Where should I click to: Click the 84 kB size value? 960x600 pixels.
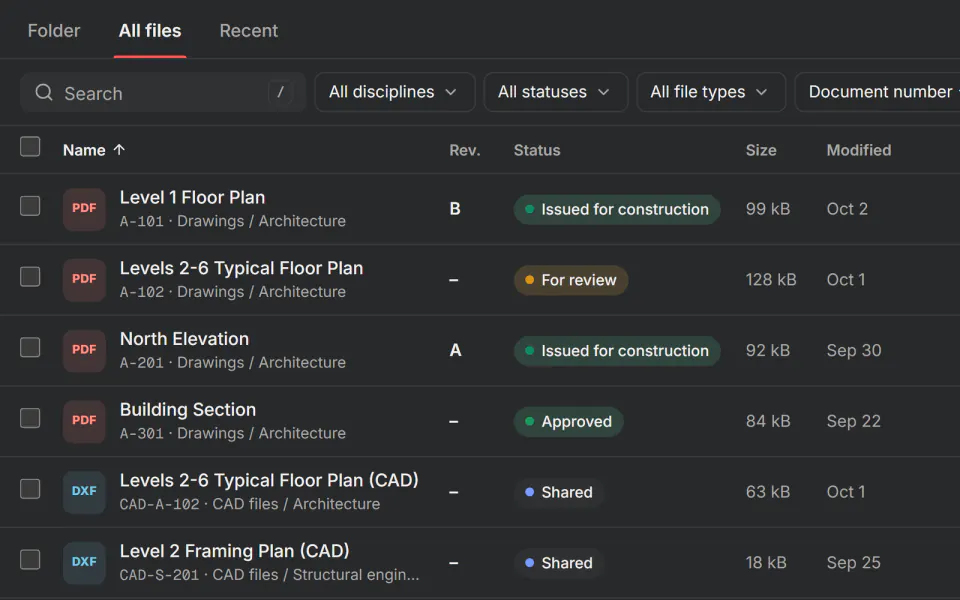(x=768, y=421)
